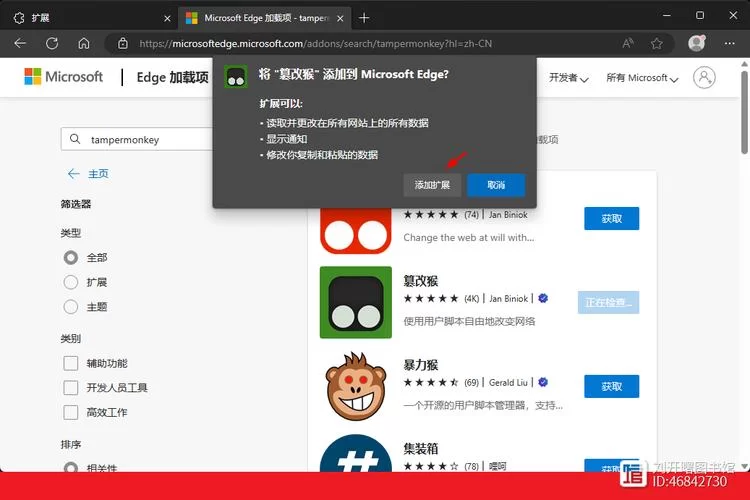
Task: Click the account sign-in circle icon
Action: (x=704, y=78)
